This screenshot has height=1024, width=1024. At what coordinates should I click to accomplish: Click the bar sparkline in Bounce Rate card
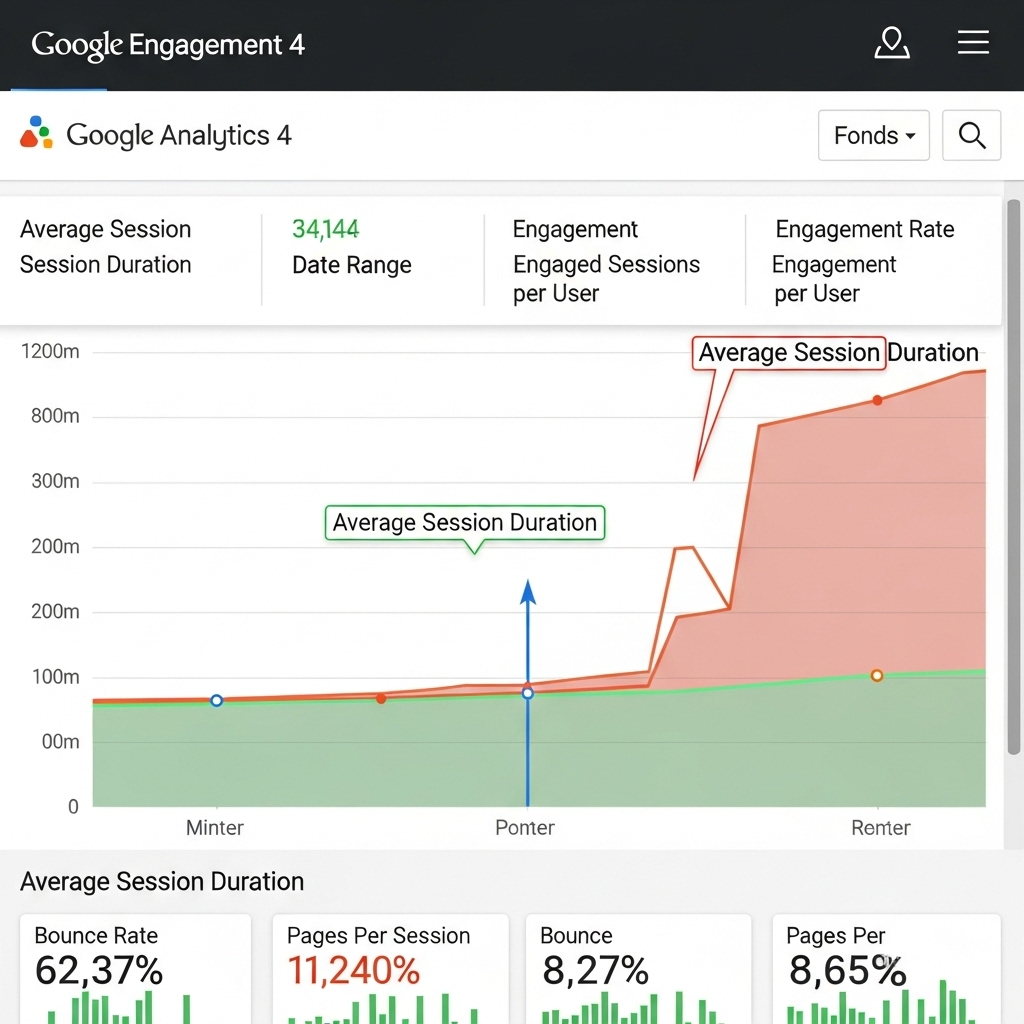click(x=119, y=1008)
